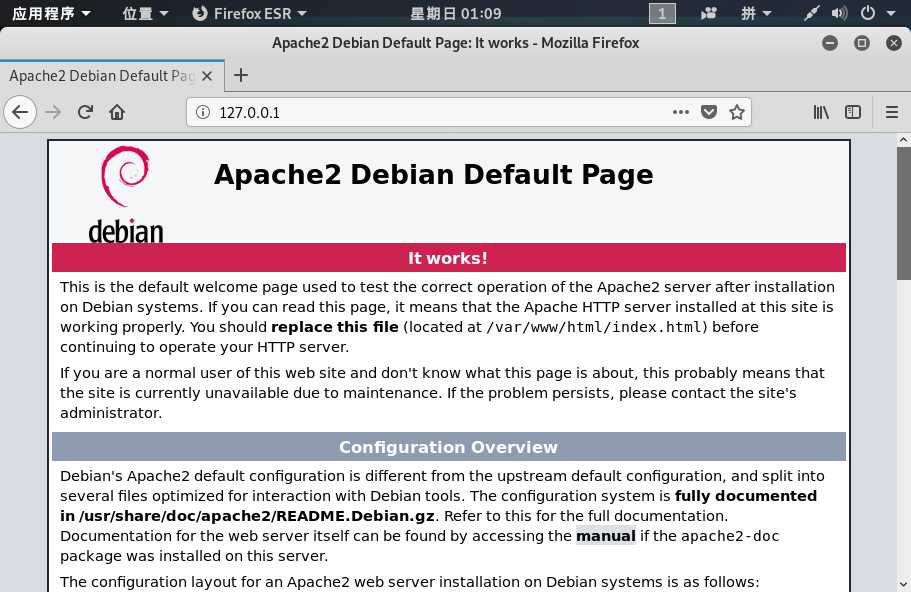Click the network connection tray icon

click(811, 13)
